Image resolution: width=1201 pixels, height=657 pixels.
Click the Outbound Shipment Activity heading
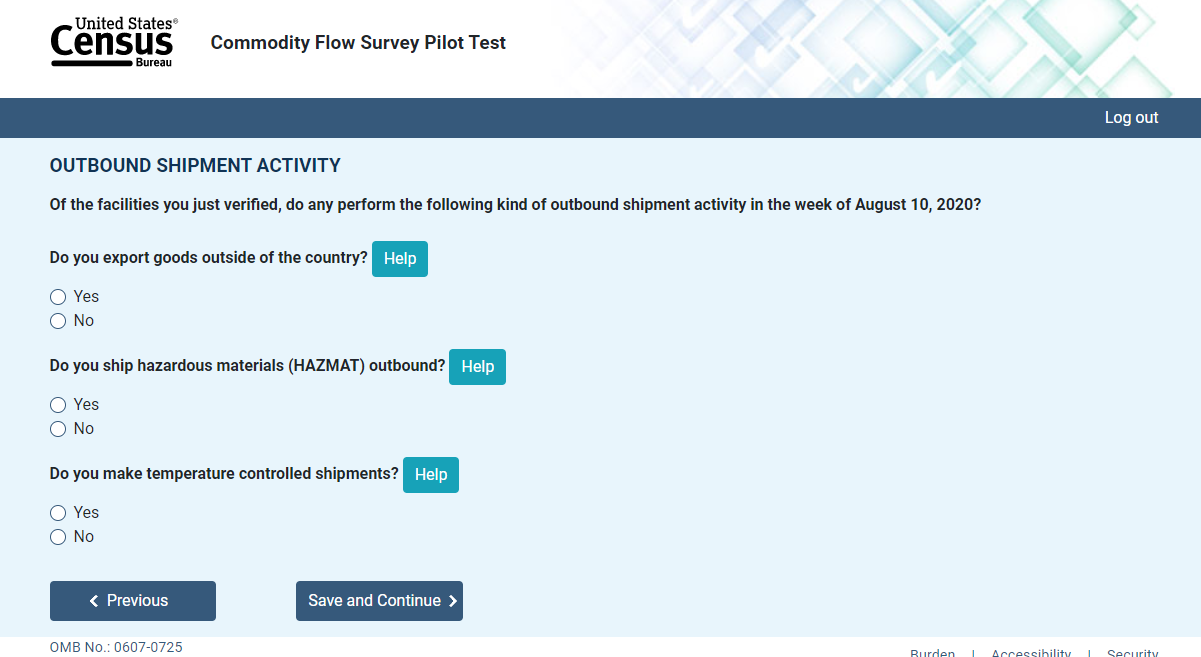tap(195, 166)
